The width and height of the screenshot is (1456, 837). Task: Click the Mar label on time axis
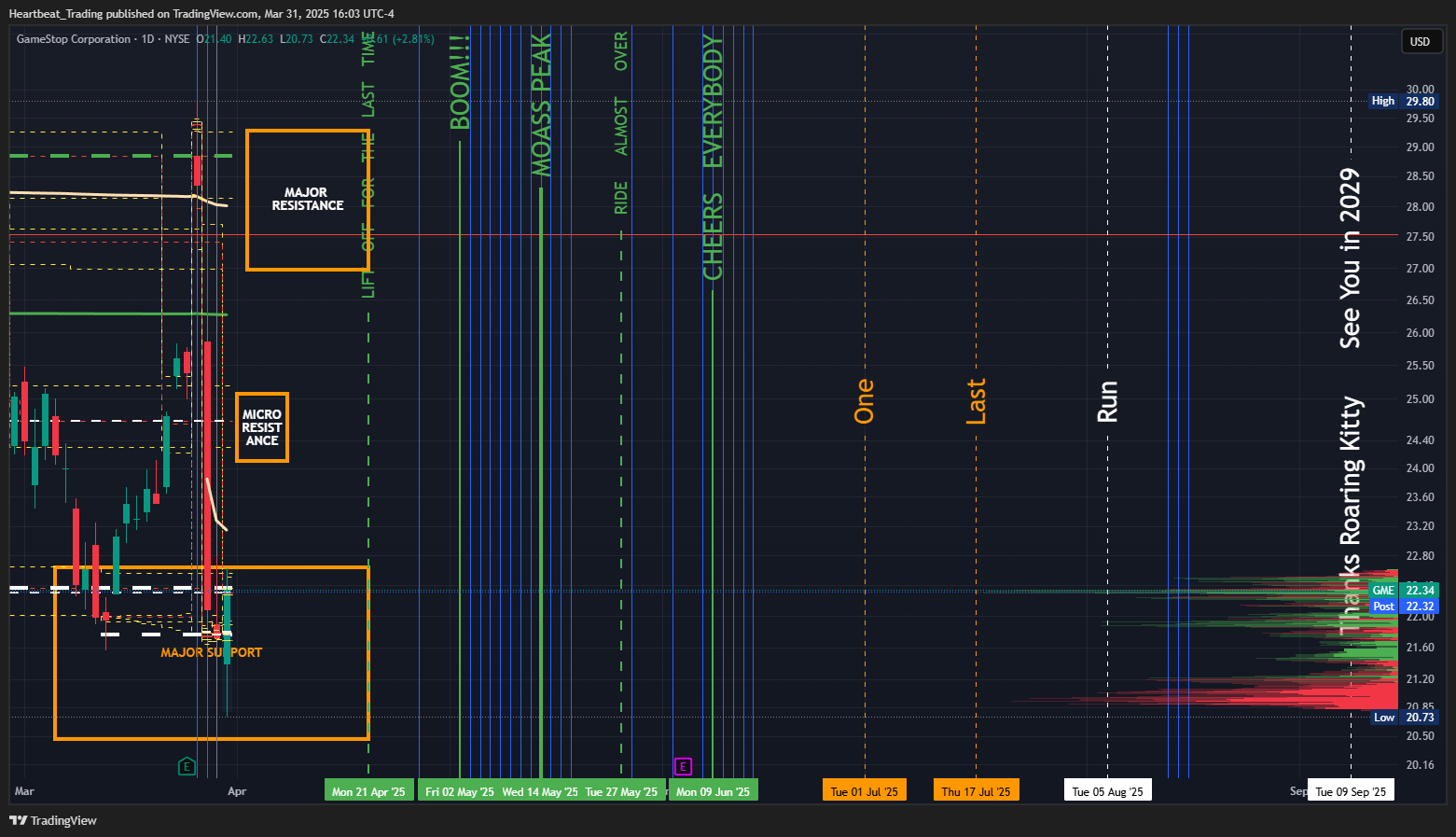pos(24,791)
